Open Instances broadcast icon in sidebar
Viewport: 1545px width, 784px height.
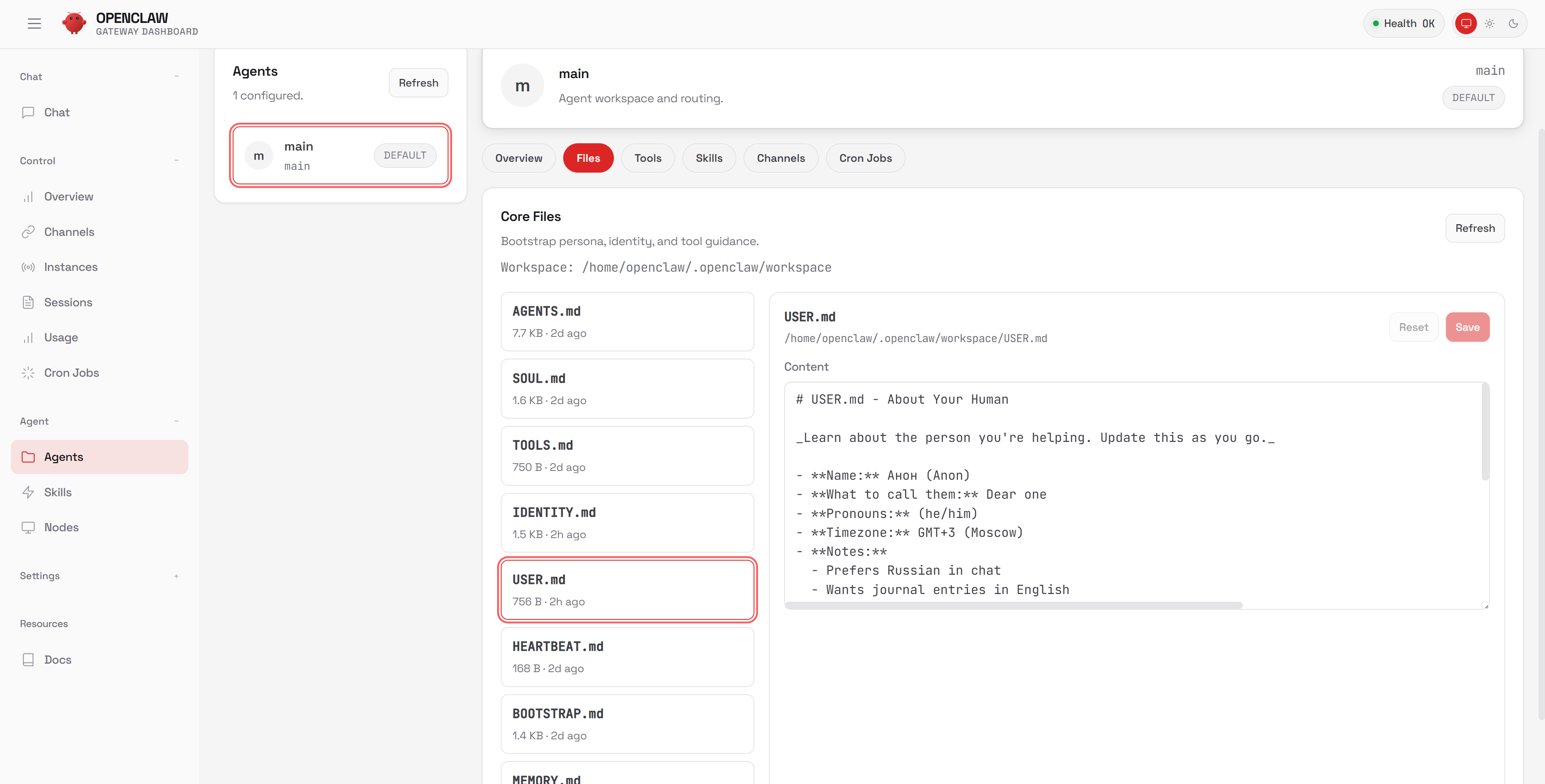point(28,267)
